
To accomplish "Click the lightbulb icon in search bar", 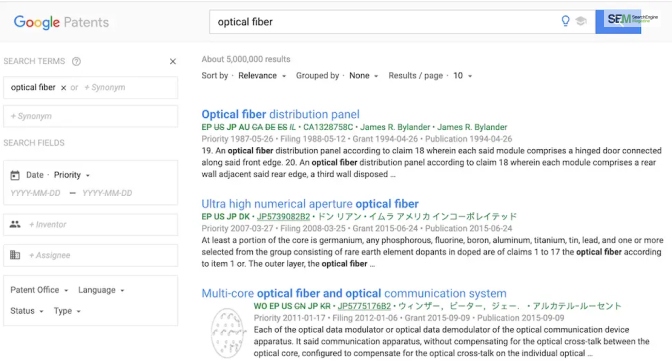I will point(565,21).
